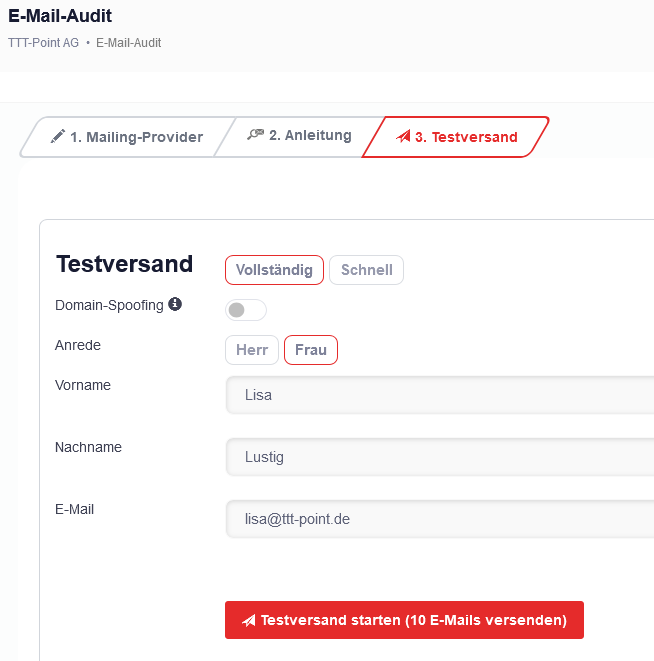Start test send of 10 emails
This screenshot has width=654, height=661.
pos(404,620)
